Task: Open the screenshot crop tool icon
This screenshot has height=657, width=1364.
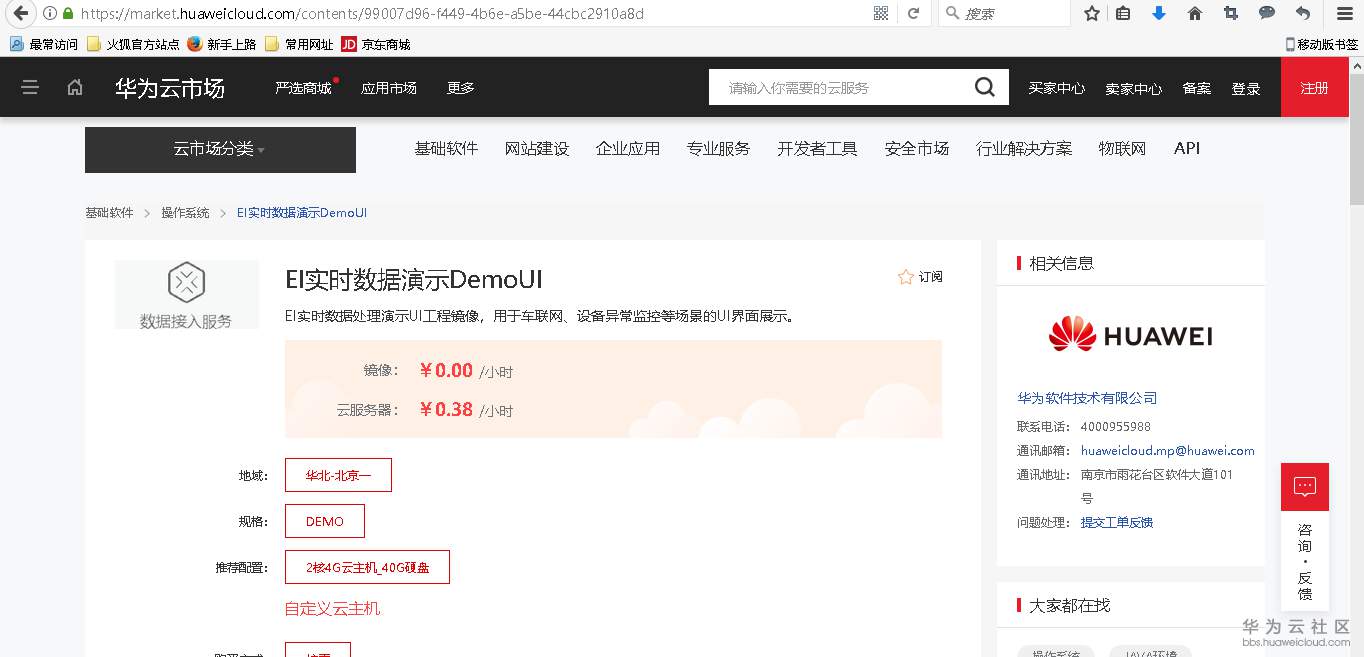Action: pyautogui.click(x=1231, y=14)
